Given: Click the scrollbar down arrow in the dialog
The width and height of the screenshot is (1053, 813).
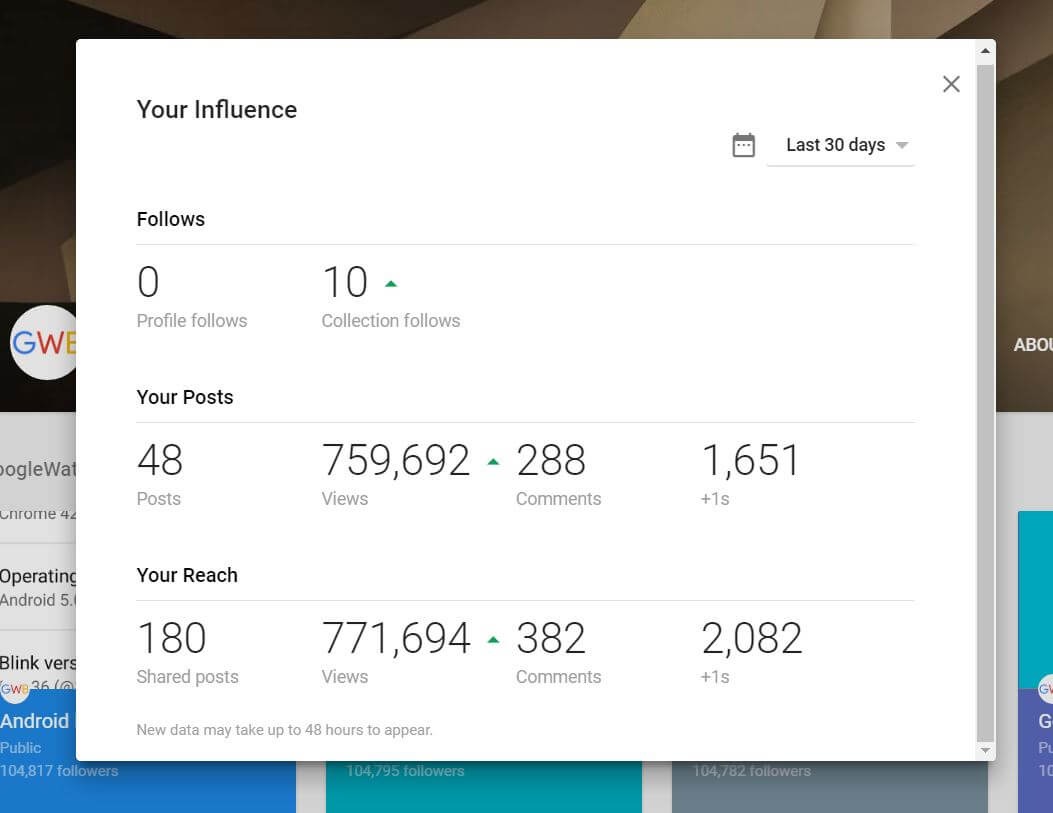Looking at the screenshot, I should pyautogui.click(x=986, y=750).
